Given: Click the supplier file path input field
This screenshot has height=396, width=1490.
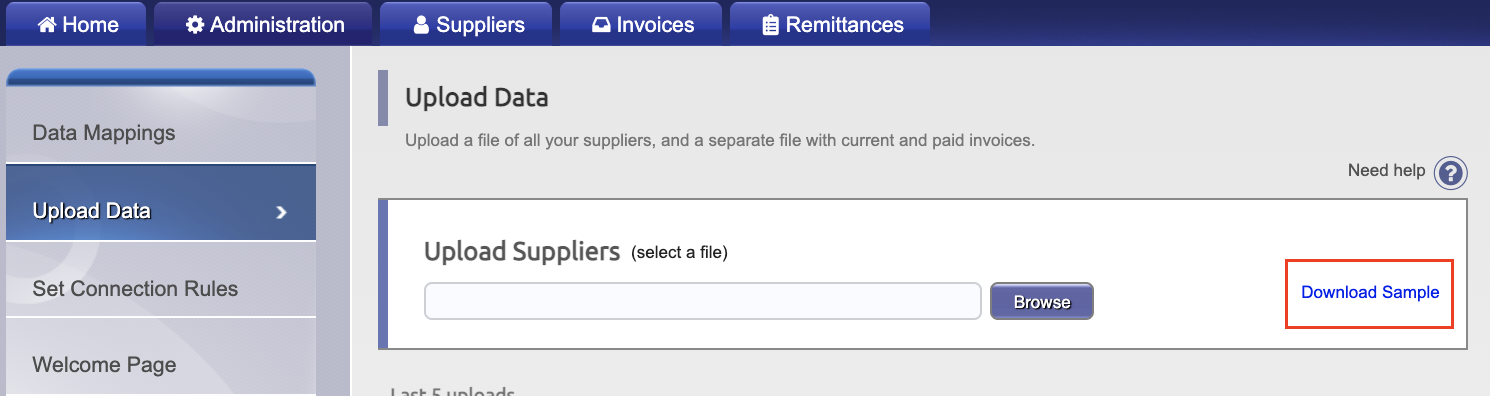Looking at the screenshot, I should tap(703, 301).
